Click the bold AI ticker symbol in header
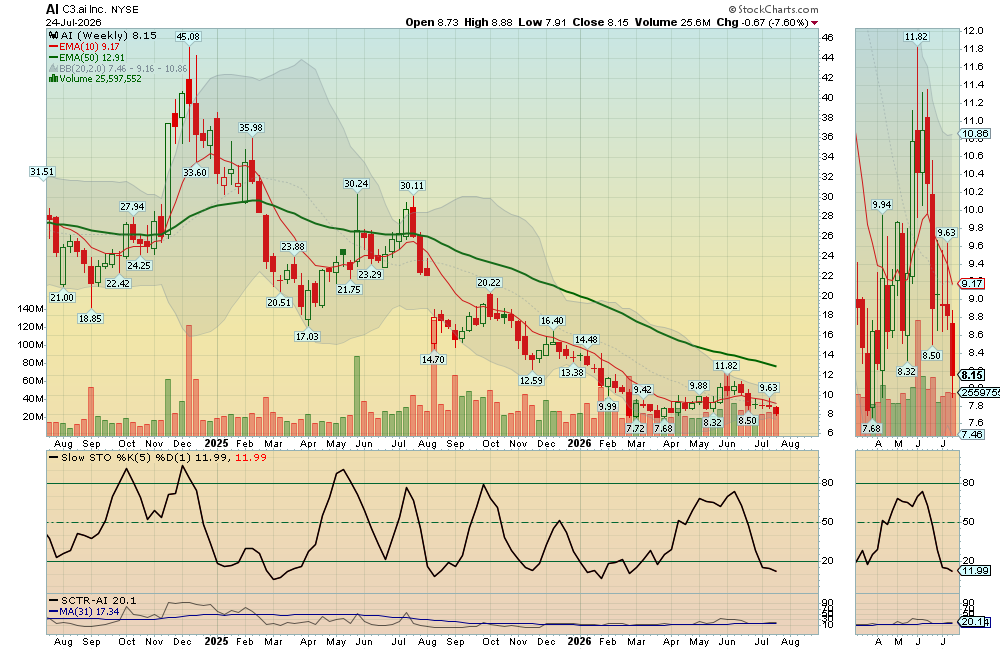Screen dimensions: 1000x650 tap(52, 9)
